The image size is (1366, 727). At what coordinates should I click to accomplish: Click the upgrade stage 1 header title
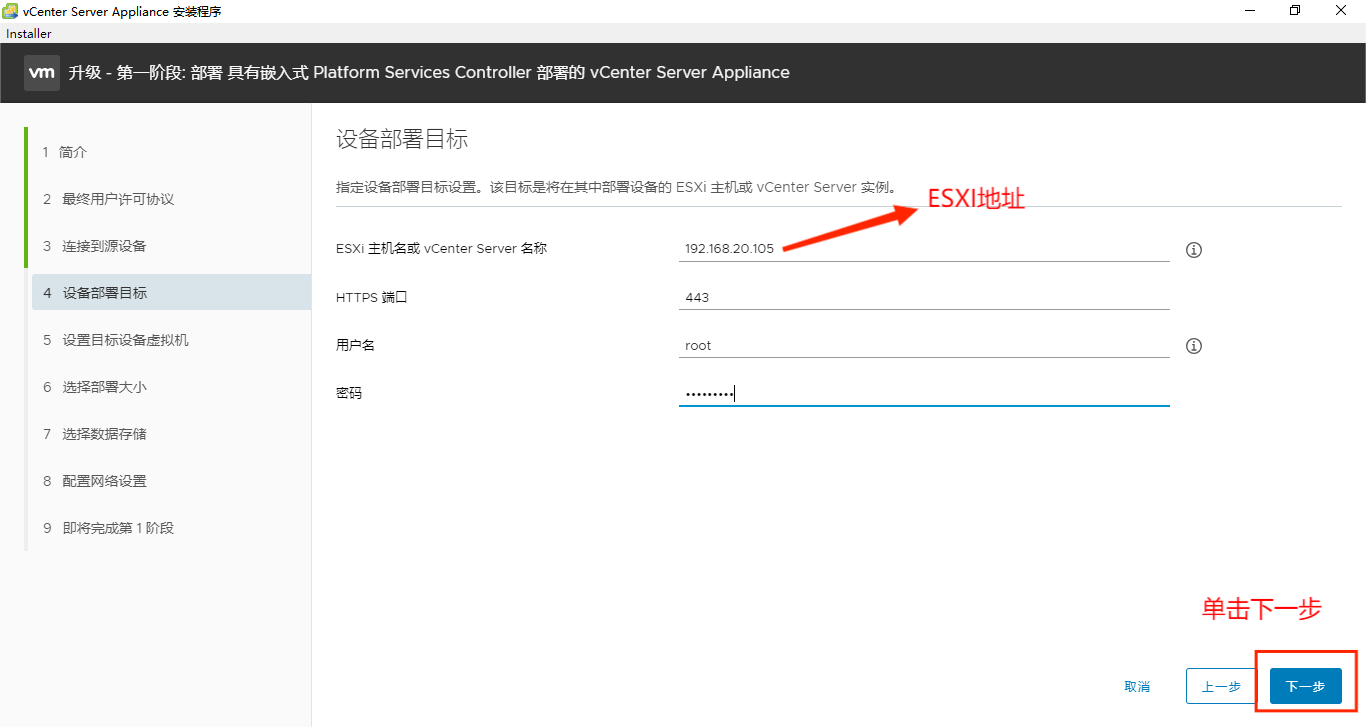(429, 73)
